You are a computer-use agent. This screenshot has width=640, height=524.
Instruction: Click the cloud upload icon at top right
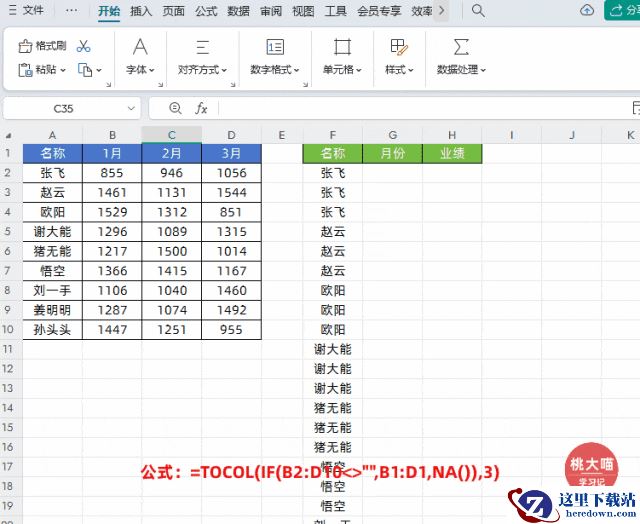click(587, 11)
